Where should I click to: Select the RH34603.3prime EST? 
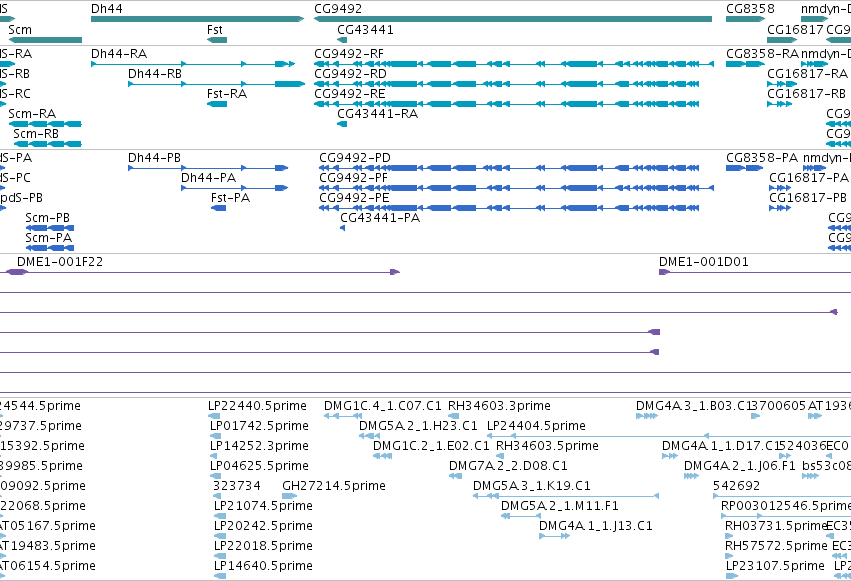[x=453, y=417]
